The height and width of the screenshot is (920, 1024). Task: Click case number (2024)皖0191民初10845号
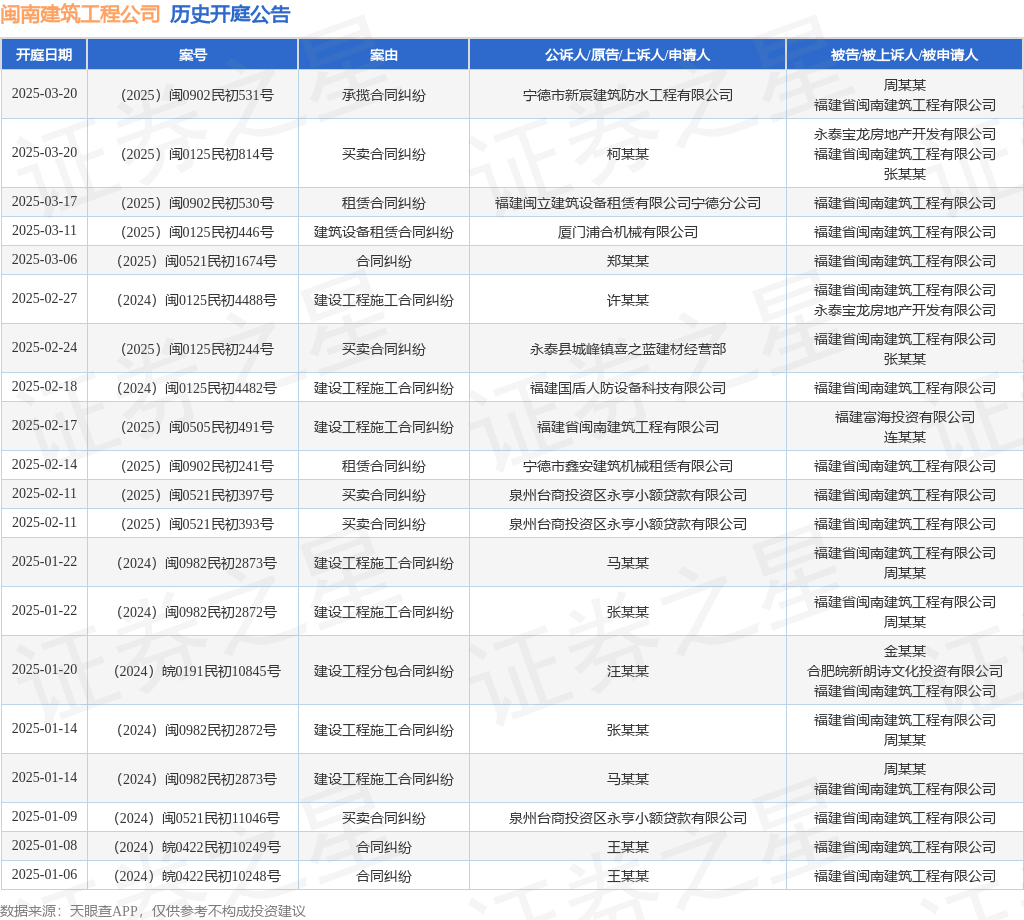coord(197,671)
